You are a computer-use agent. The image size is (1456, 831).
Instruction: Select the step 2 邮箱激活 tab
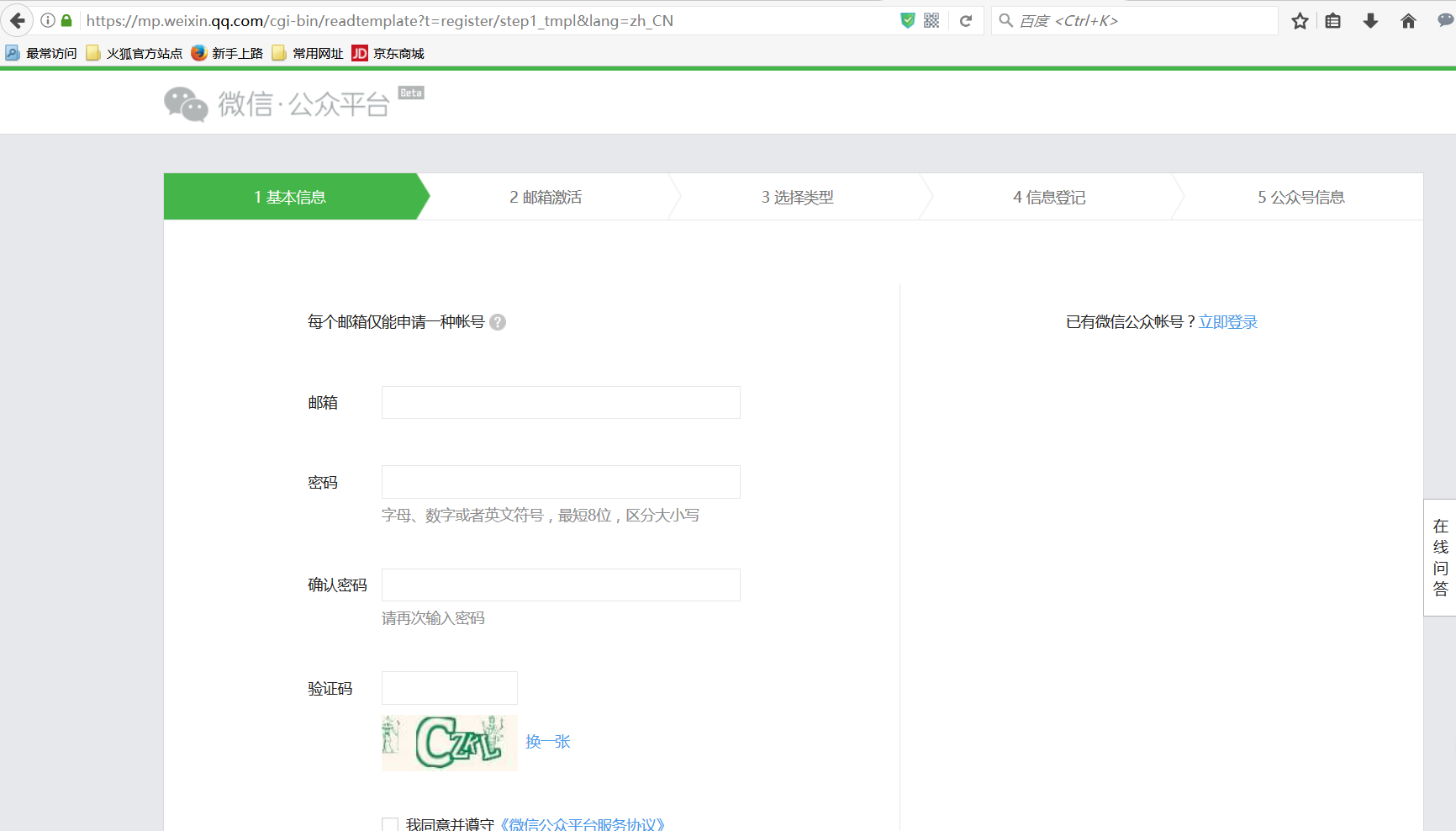(546, 197)
